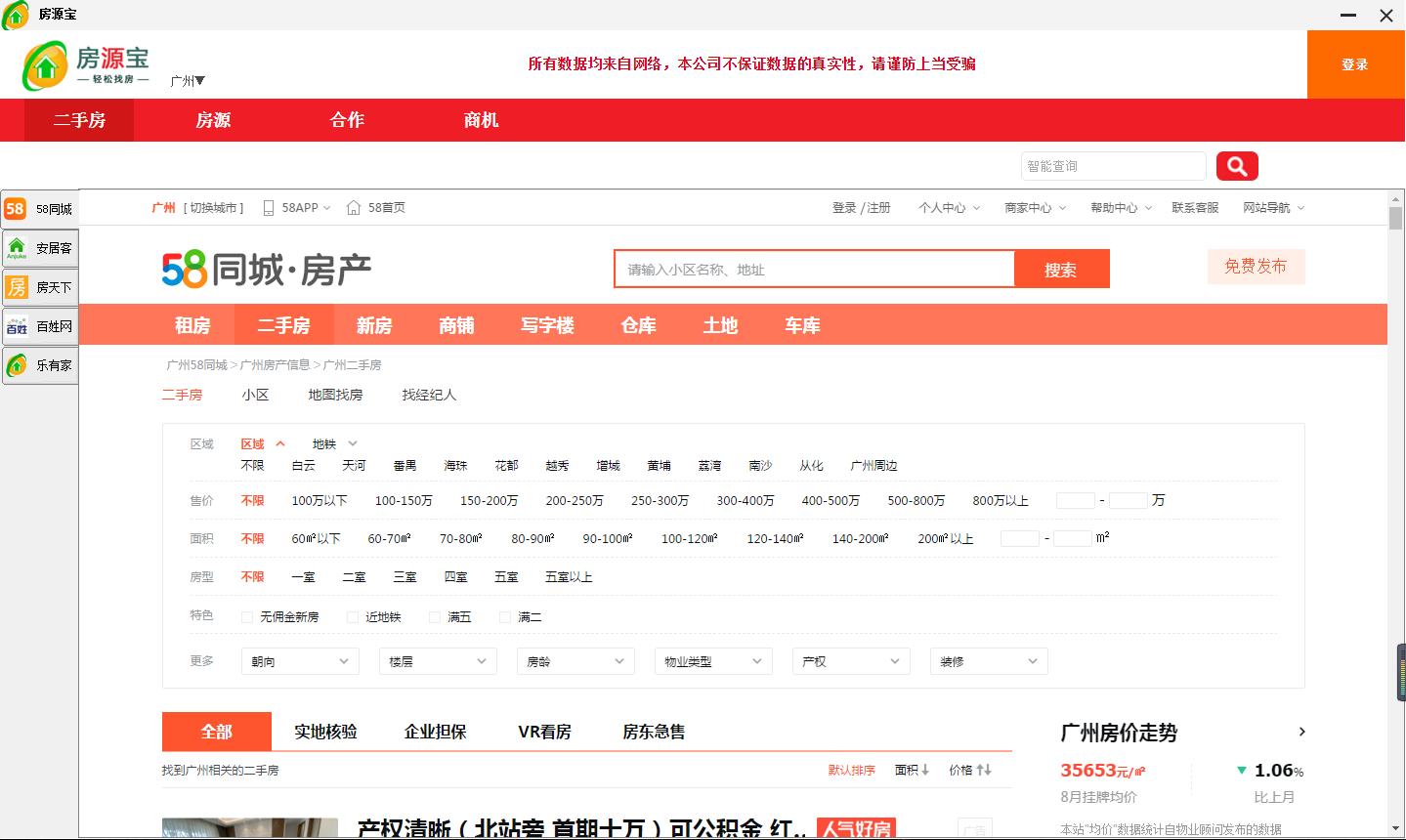
Task: Show the 房东急售 listings tab
Action: point(654,732)
